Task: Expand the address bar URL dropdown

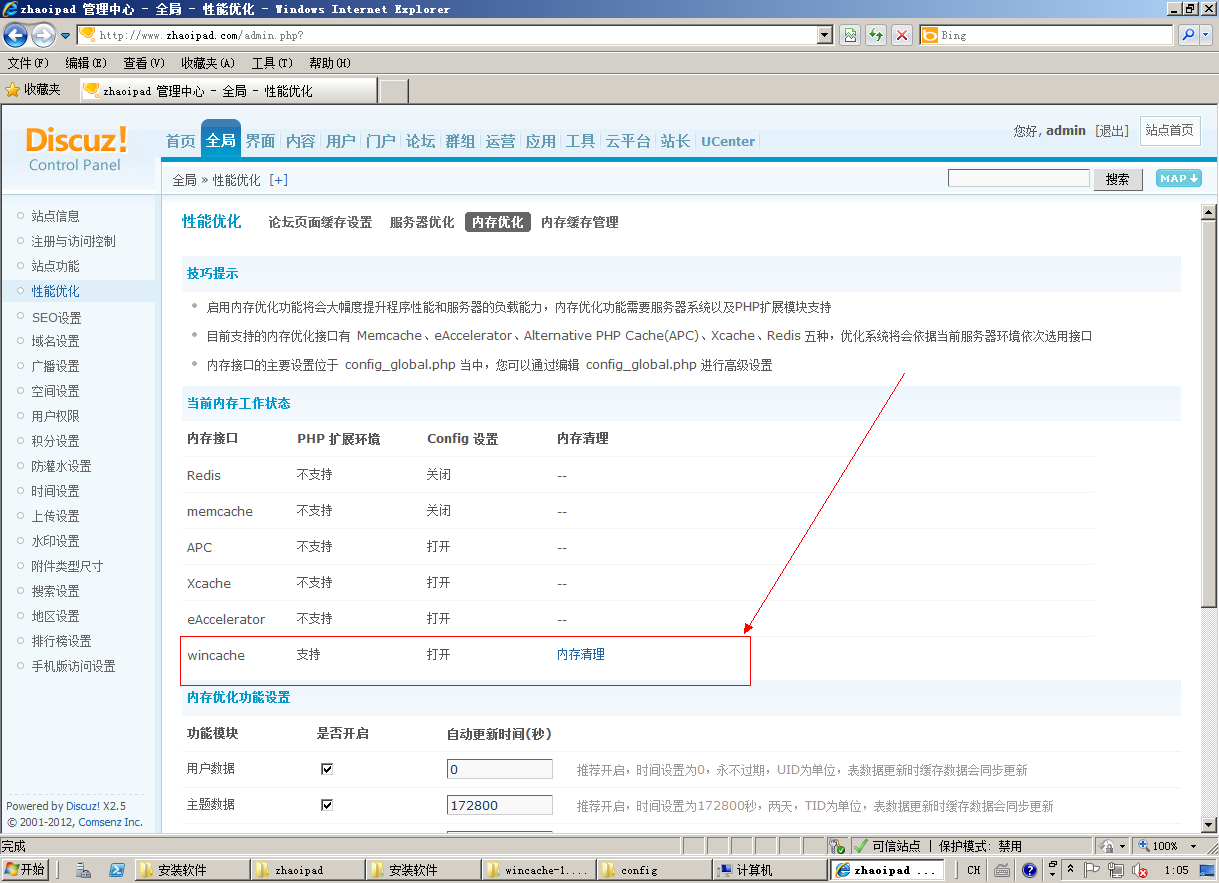Action: coord(825,35)
